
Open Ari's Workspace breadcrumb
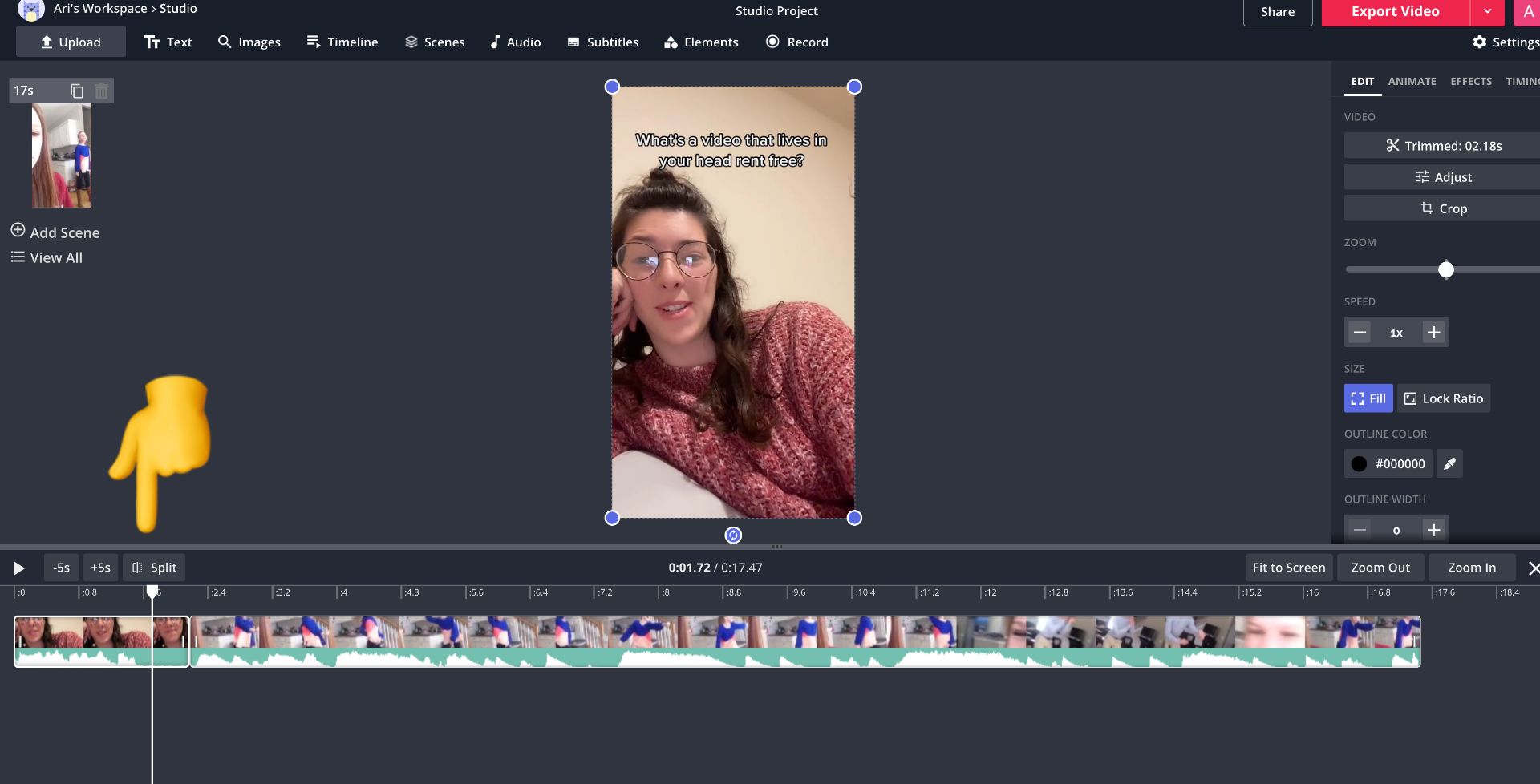99,8
